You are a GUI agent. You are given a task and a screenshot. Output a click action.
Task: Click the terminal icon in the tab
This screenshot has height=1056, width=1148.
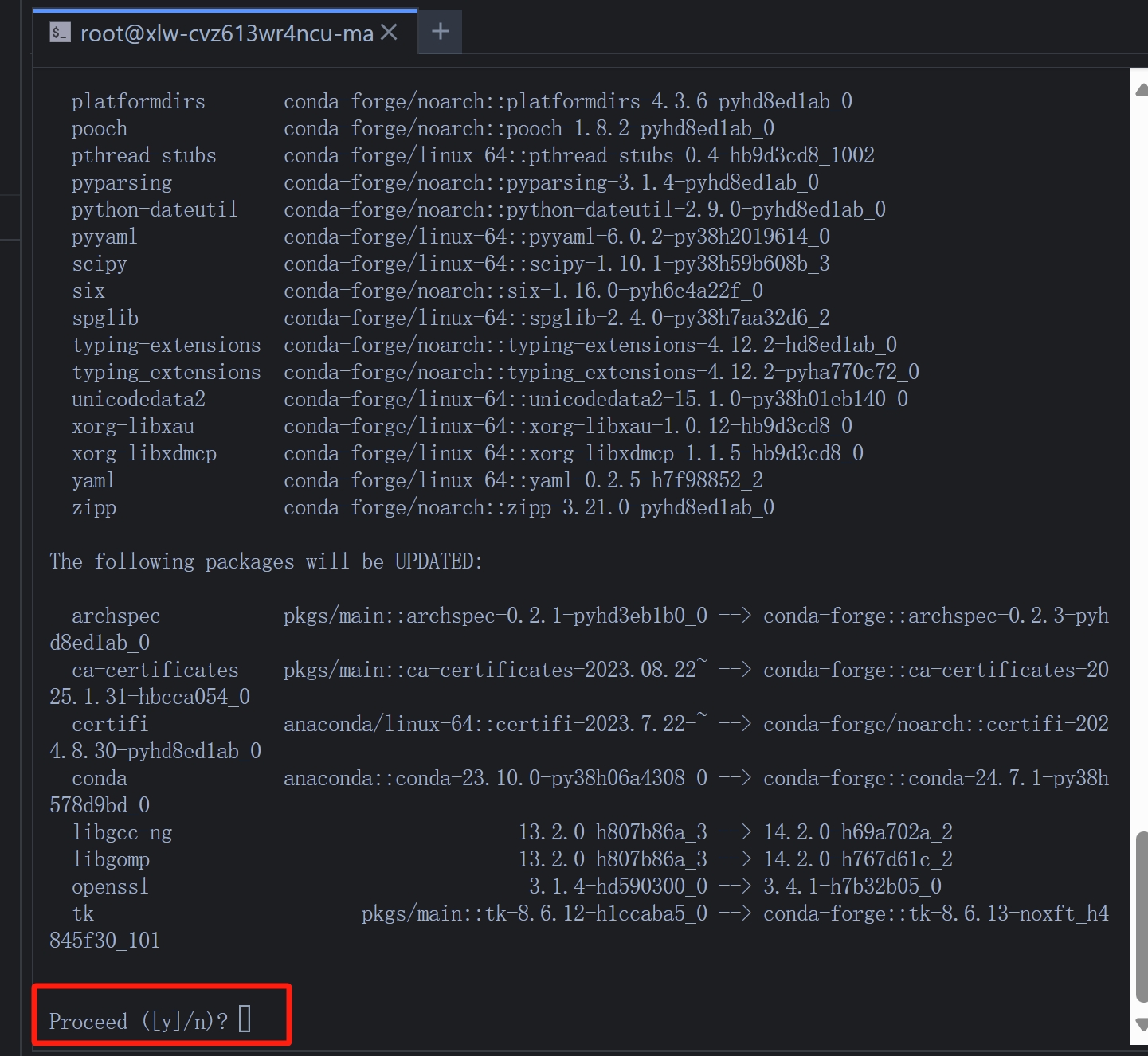pyautogui.click(x=60, y=32)
